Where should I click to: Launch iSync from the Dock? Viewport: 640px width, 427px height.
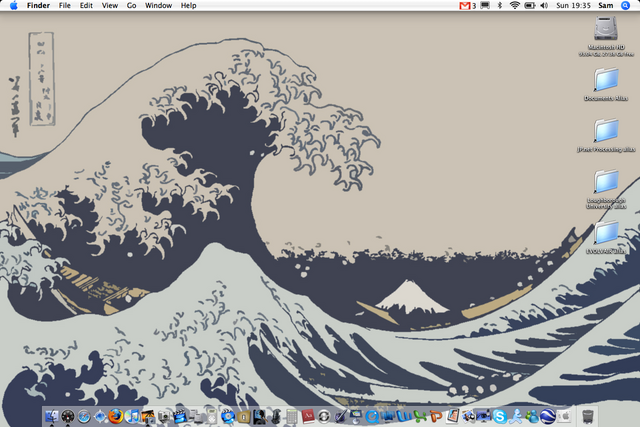324,416
